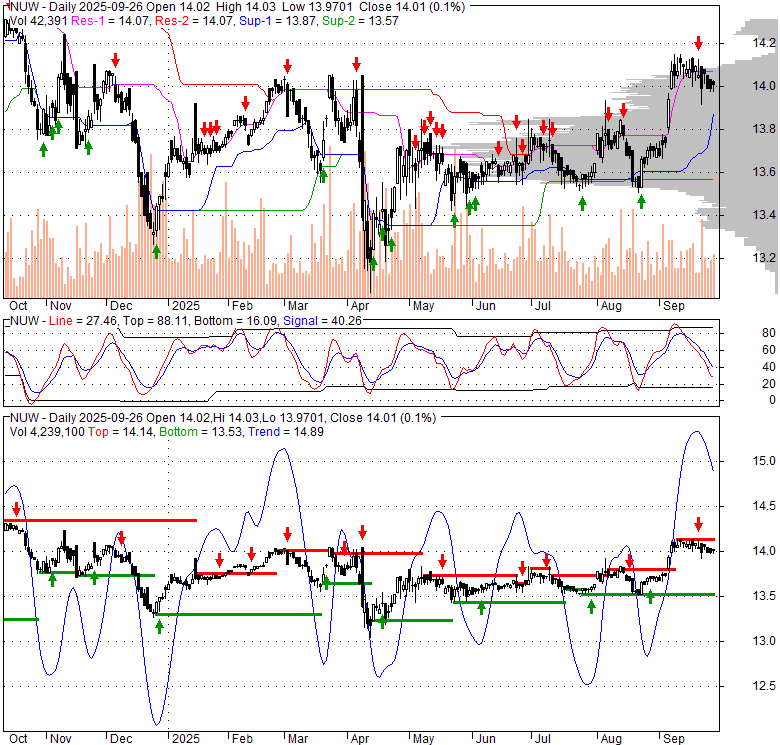Click the 80 level on oscillator axis
This screenshot has width=780, height=745.
click(x=769, y=333)
